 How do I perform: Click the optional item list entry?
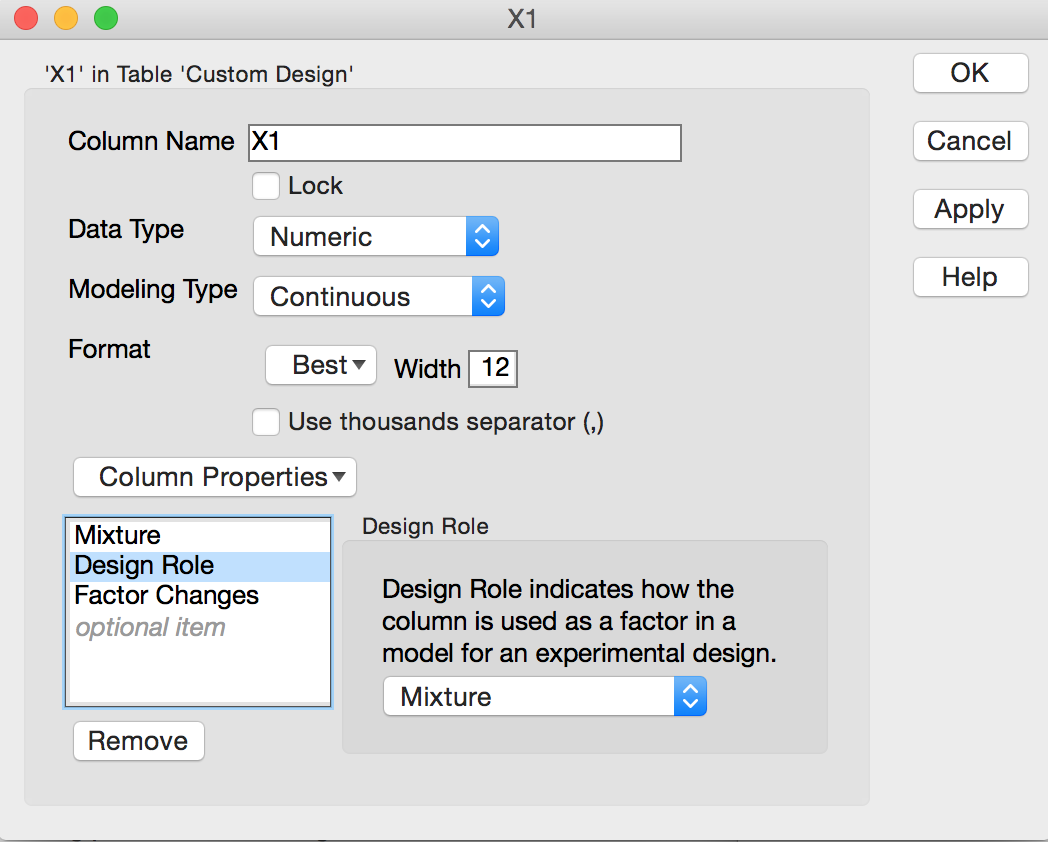point(150,627)
